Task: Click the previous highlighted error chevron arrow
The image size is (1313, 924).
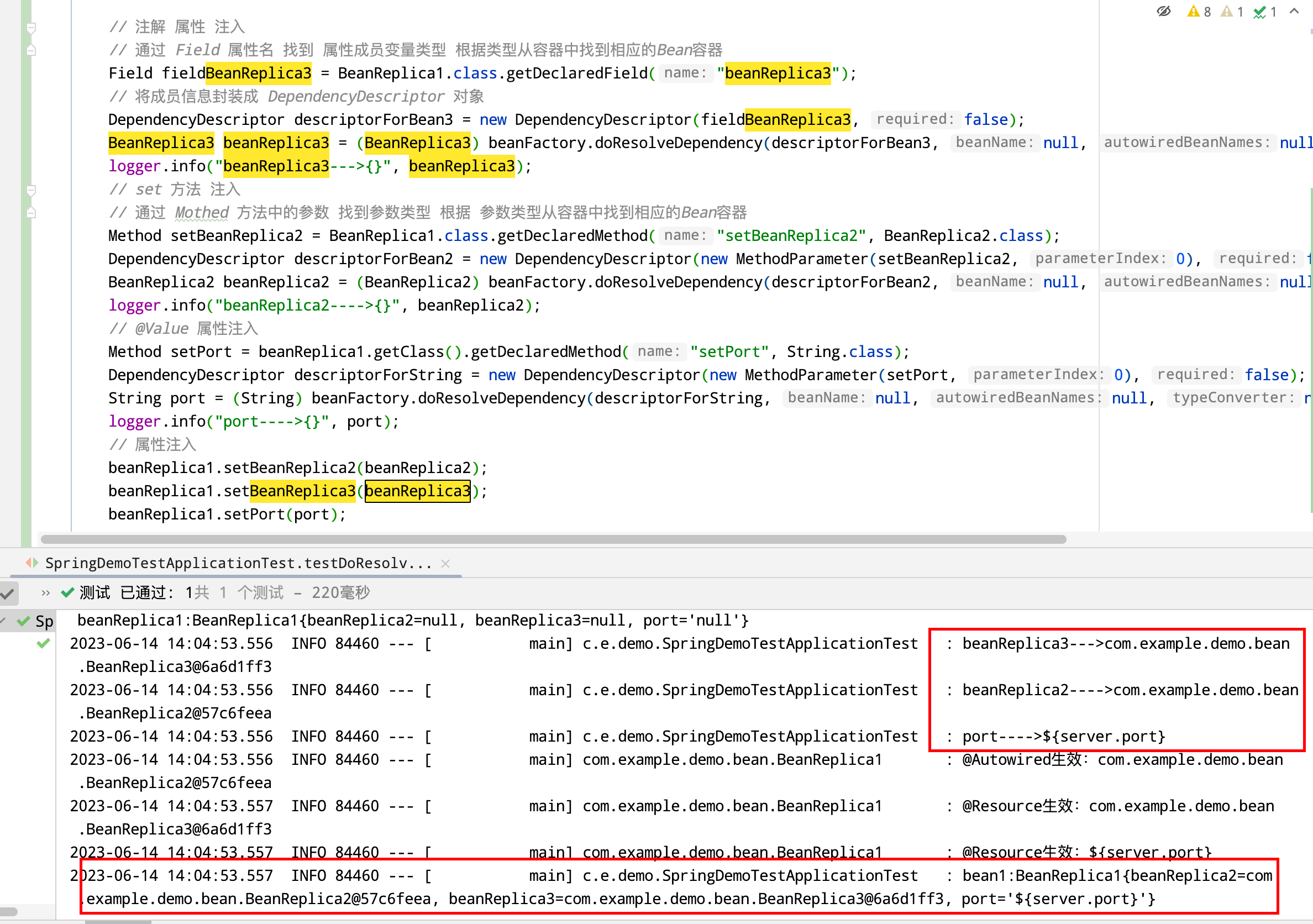Action: click(1294, 12)
